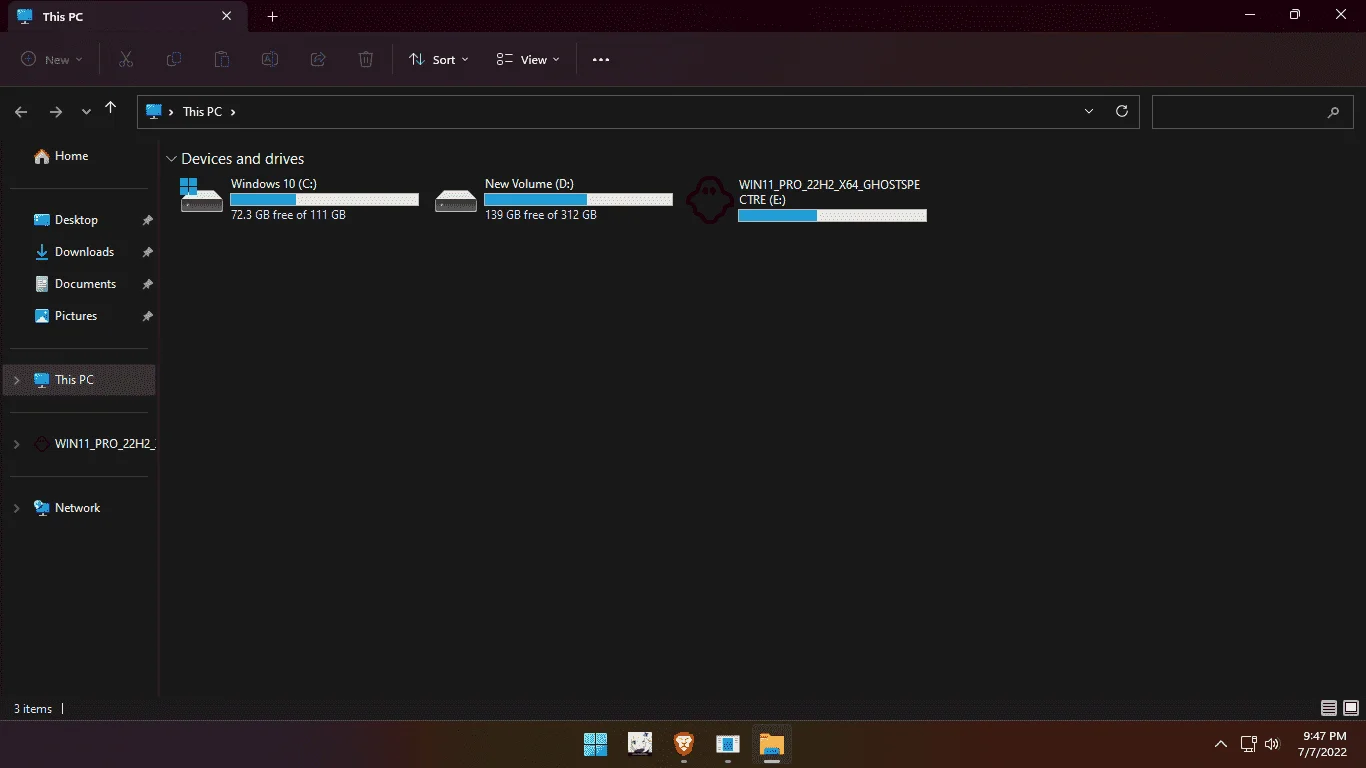The height and width of the screenshot is (768, 1366).
Task: Expand the Network tree node
Action: (x=16, y=508)
